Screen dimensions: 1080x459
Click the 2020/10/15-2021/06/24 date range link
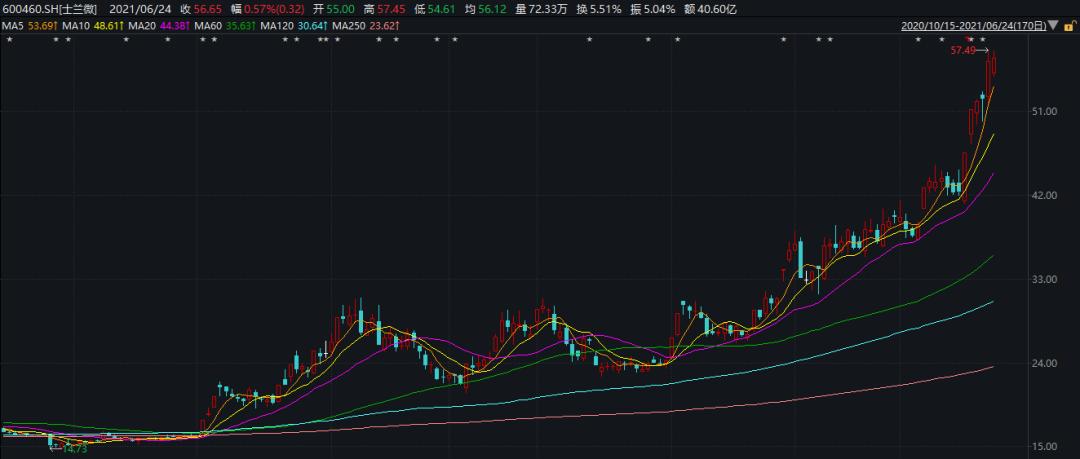click(974, 26)
